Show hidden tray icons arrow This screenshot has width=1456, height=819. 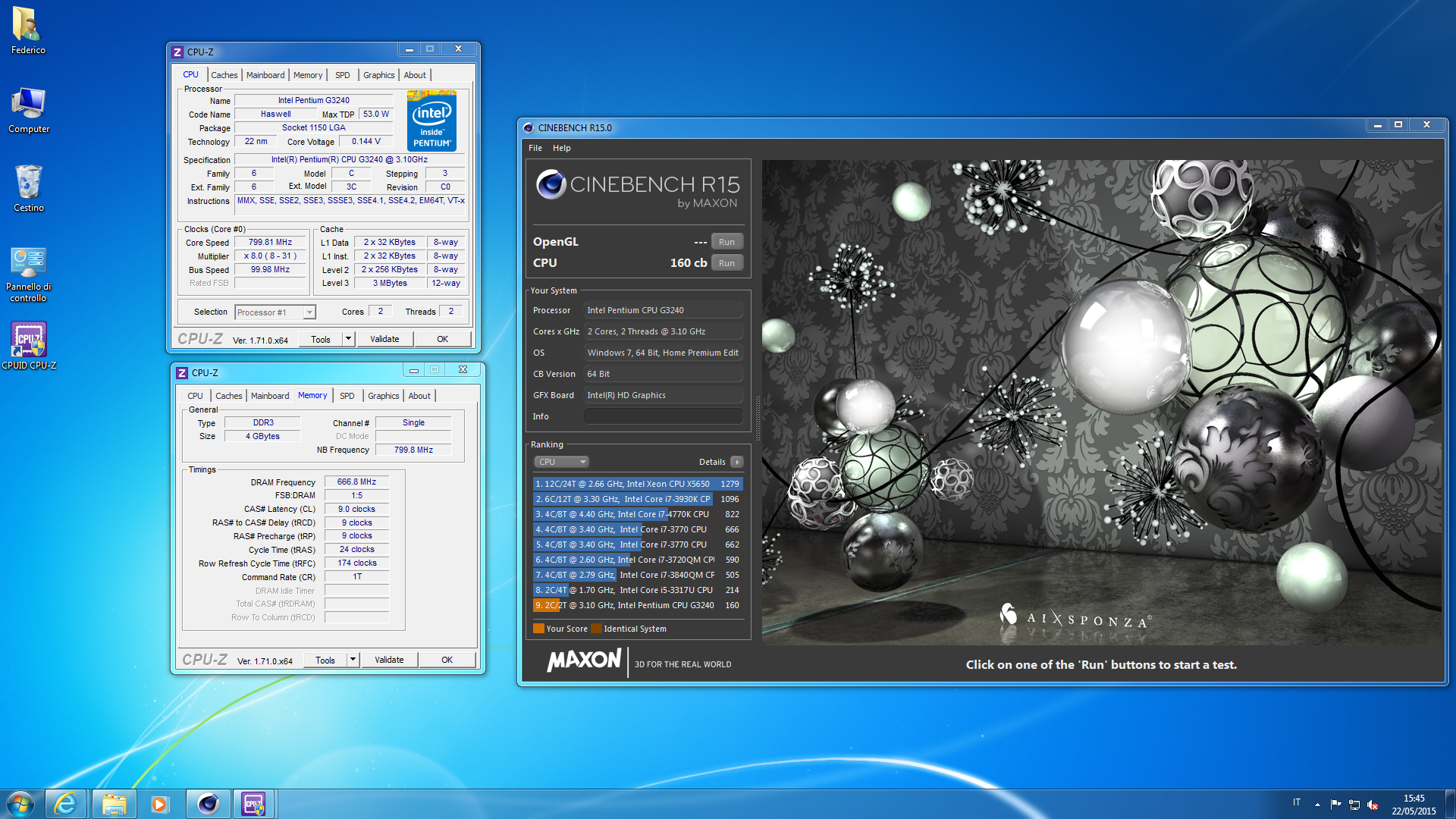(x=1317, y=805)
